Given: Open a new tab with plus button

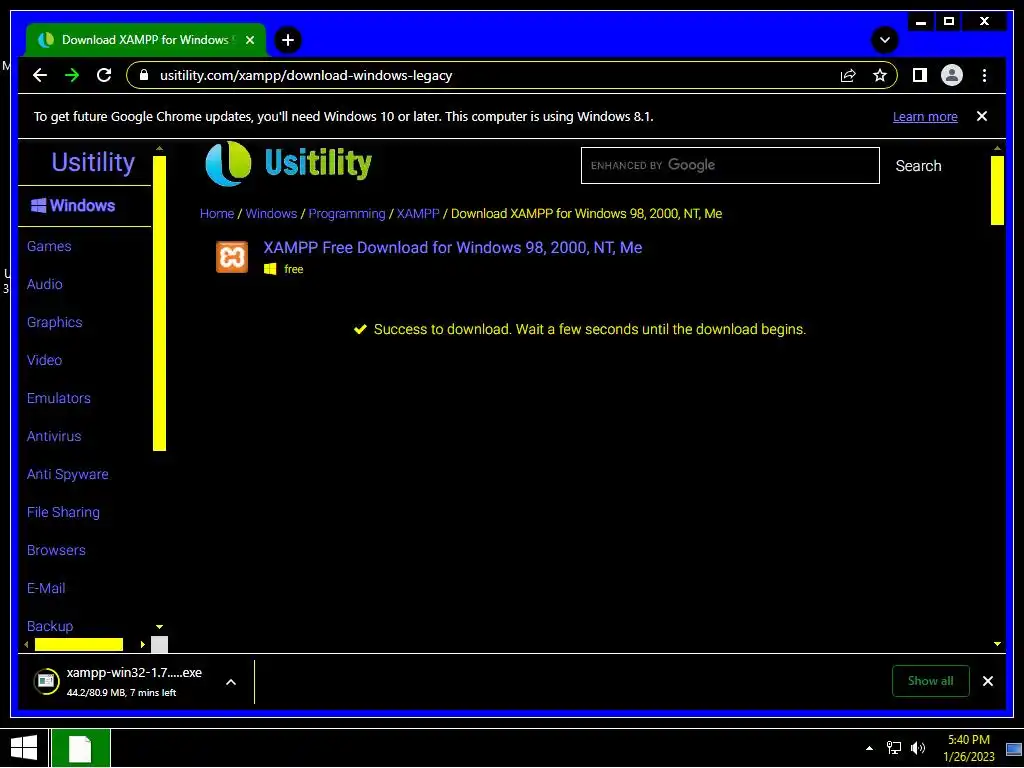Looking at the screenshot, I should point(288,40).
